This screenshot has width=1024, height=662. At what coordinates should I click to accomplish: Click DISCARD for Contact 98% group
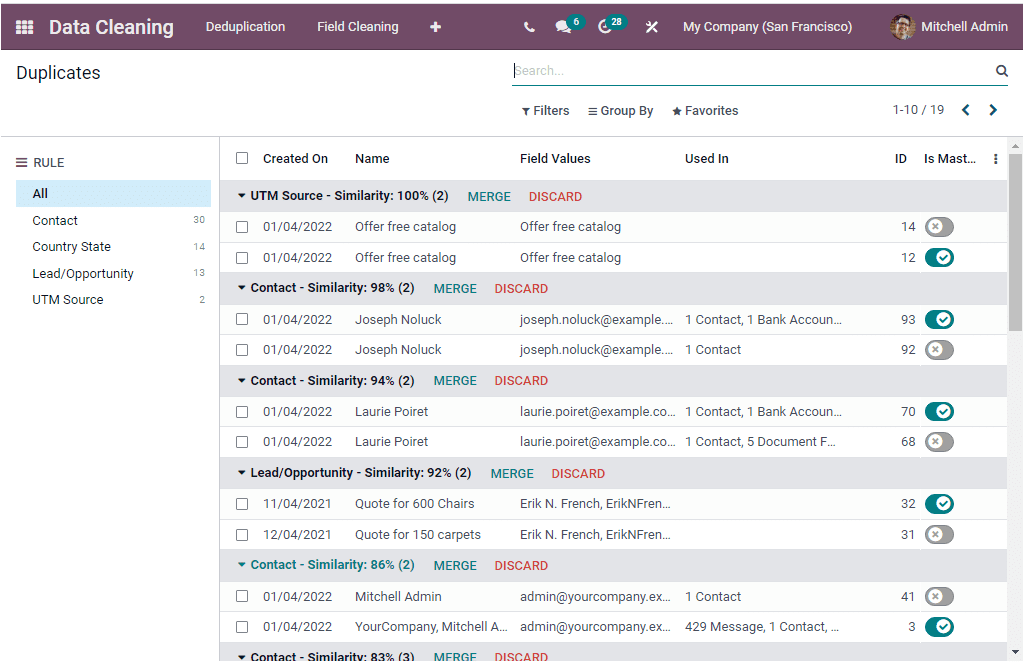pos(521,289)
